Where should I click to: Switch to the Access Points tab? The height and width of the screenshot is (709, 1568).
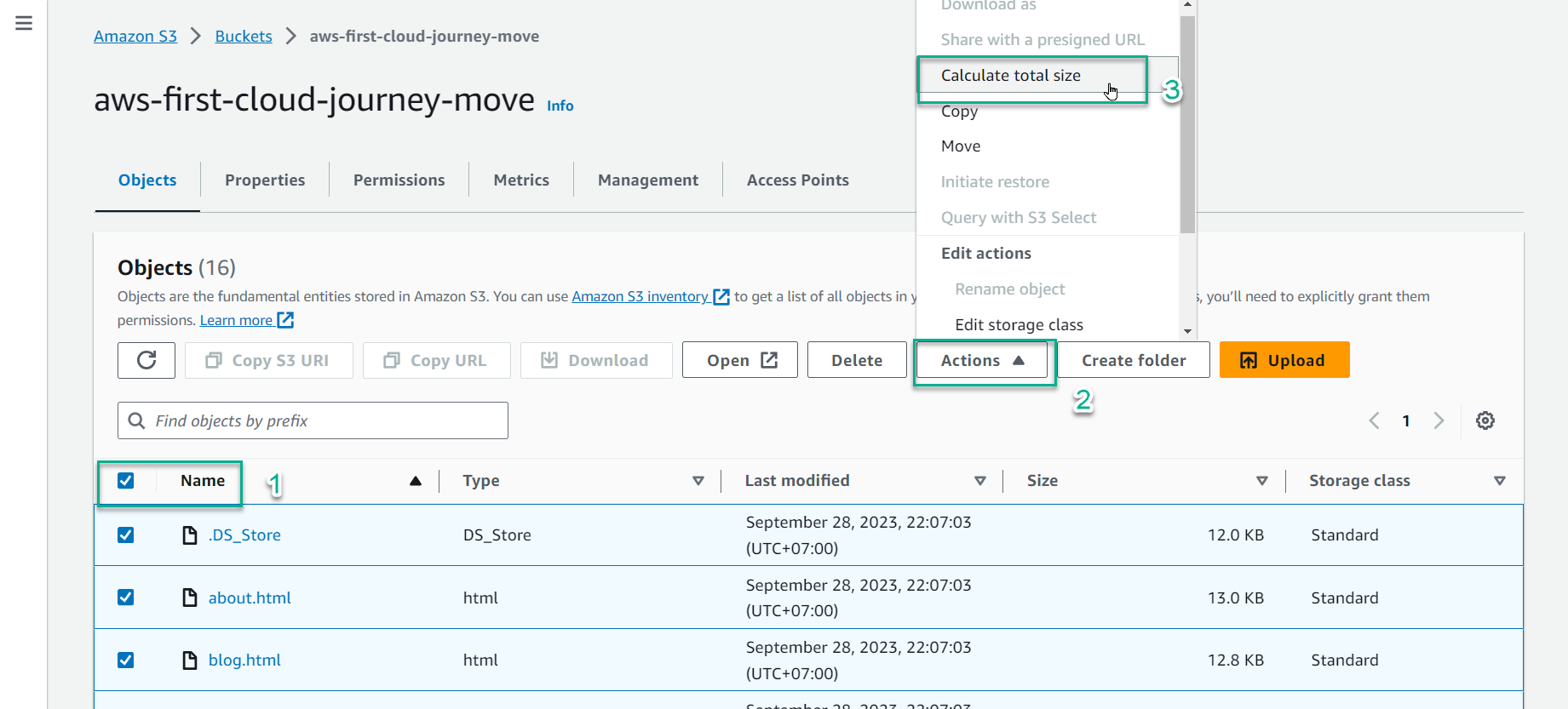(x=798, y=180)
